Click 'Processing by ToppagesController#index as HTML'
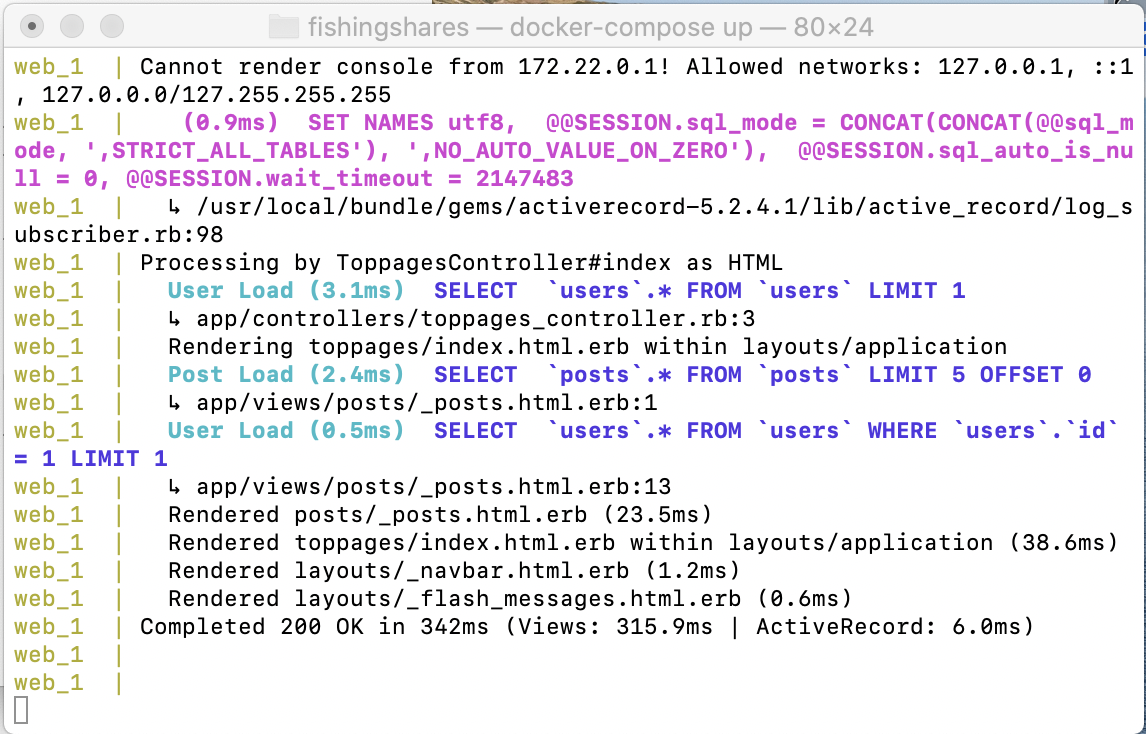 click(461, 262)
